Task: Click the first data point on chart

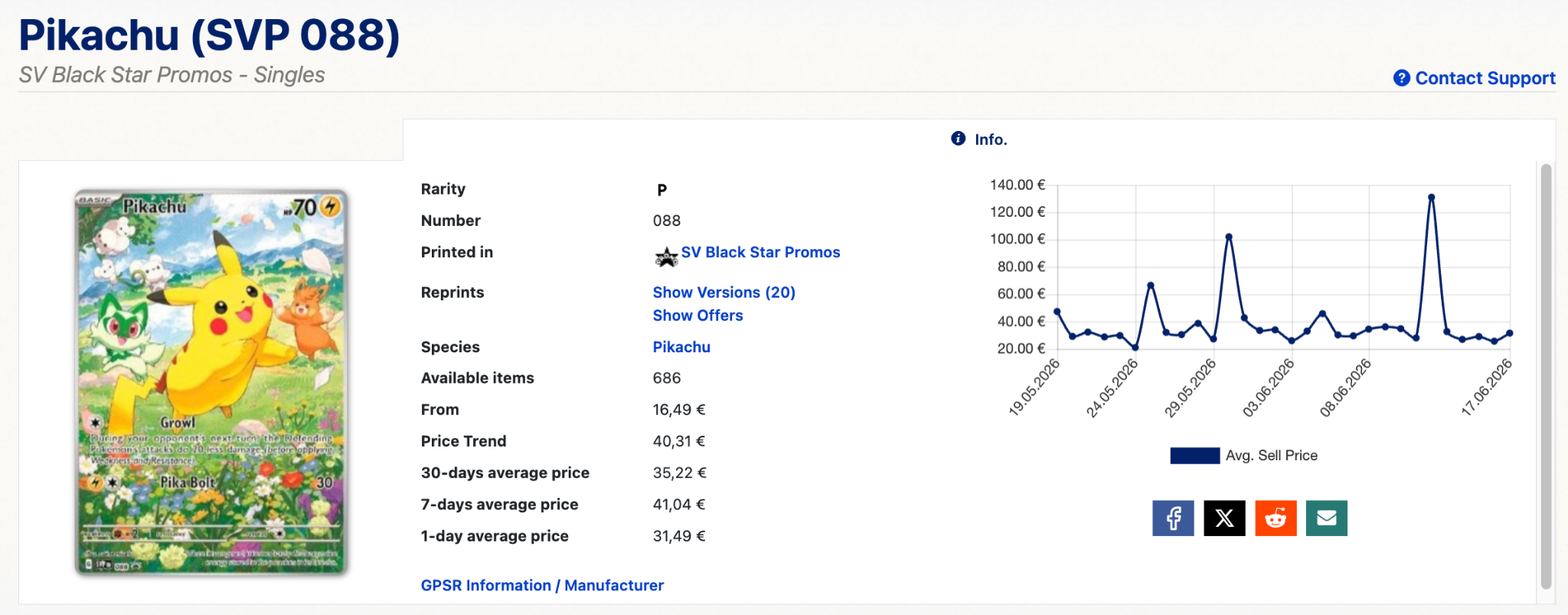Action: coord(1057,312)
